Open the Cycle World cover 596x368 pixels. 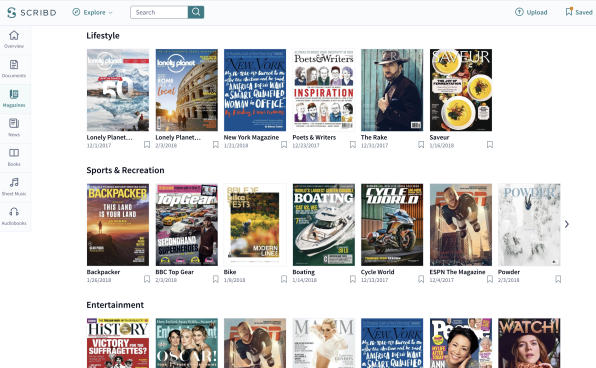[392, 225]
